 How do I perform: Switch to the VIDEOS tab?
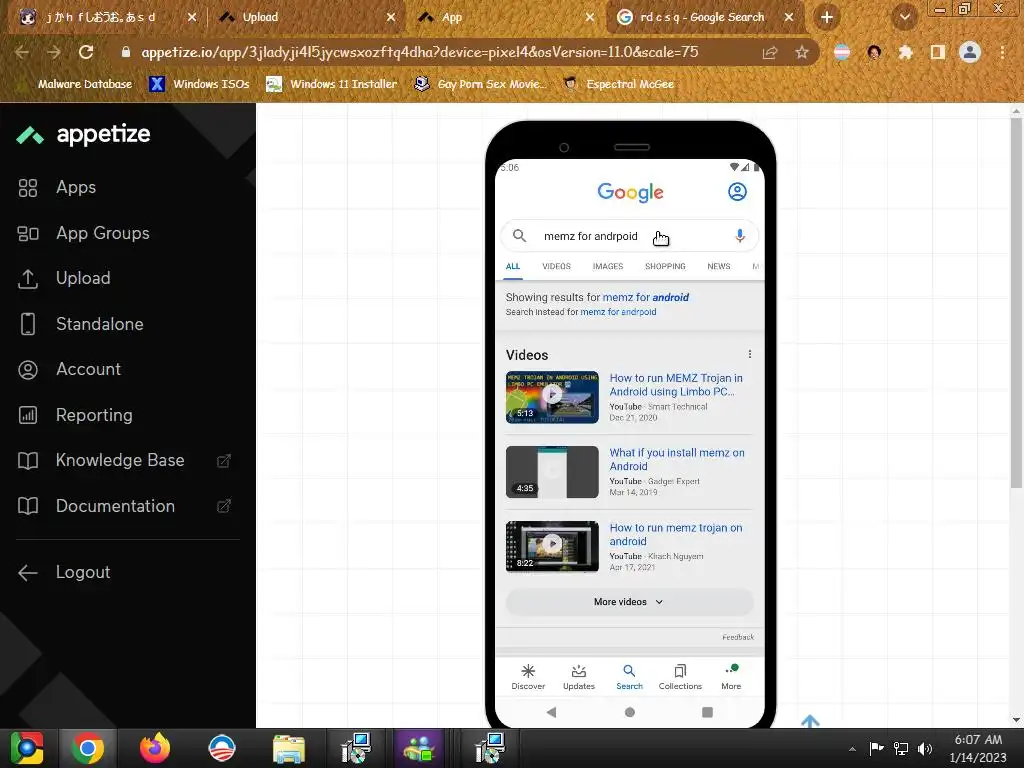(x=556, y=266)
